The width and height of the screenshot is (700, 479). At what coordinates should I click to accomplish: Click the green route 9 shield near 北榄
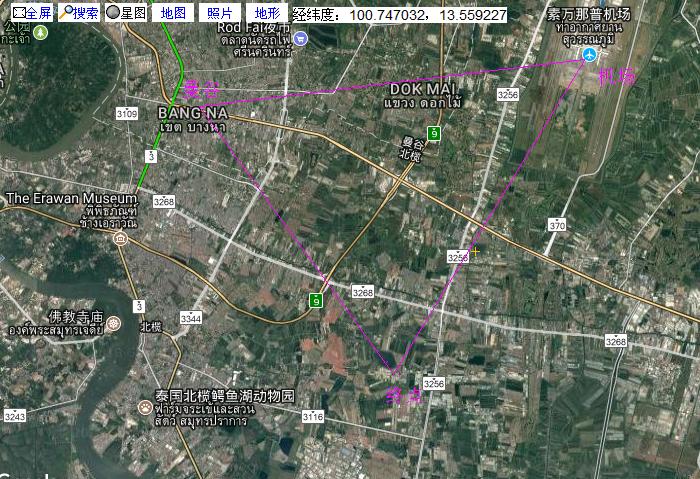tap(433, 133)
